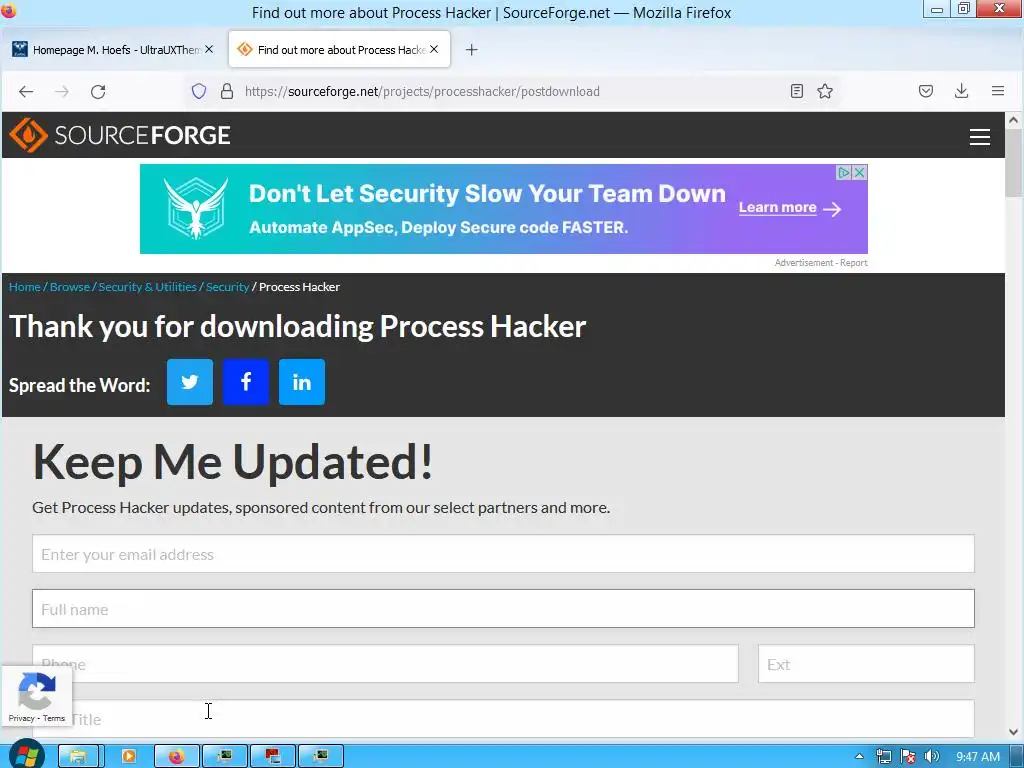Viewport: 1024px width, 768px height.
Task: Open the Firefox downloads panel
Action: coord(961,91)
